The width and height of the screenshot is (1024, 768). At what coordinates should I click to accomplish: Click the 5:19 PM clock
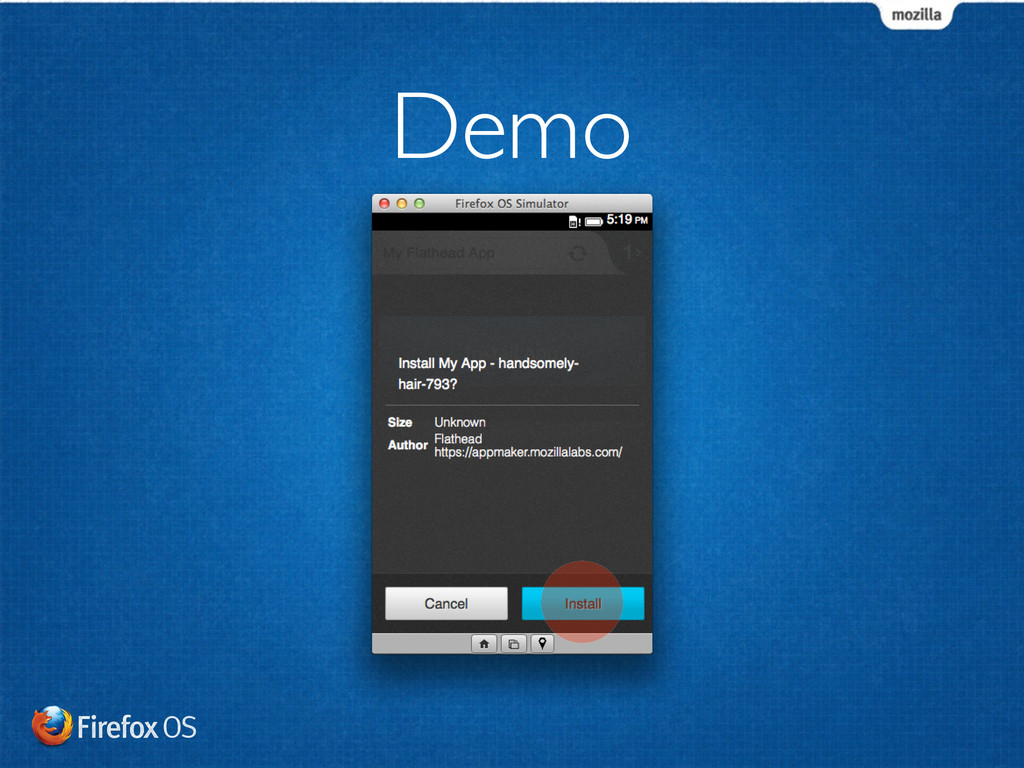[627, 220]
